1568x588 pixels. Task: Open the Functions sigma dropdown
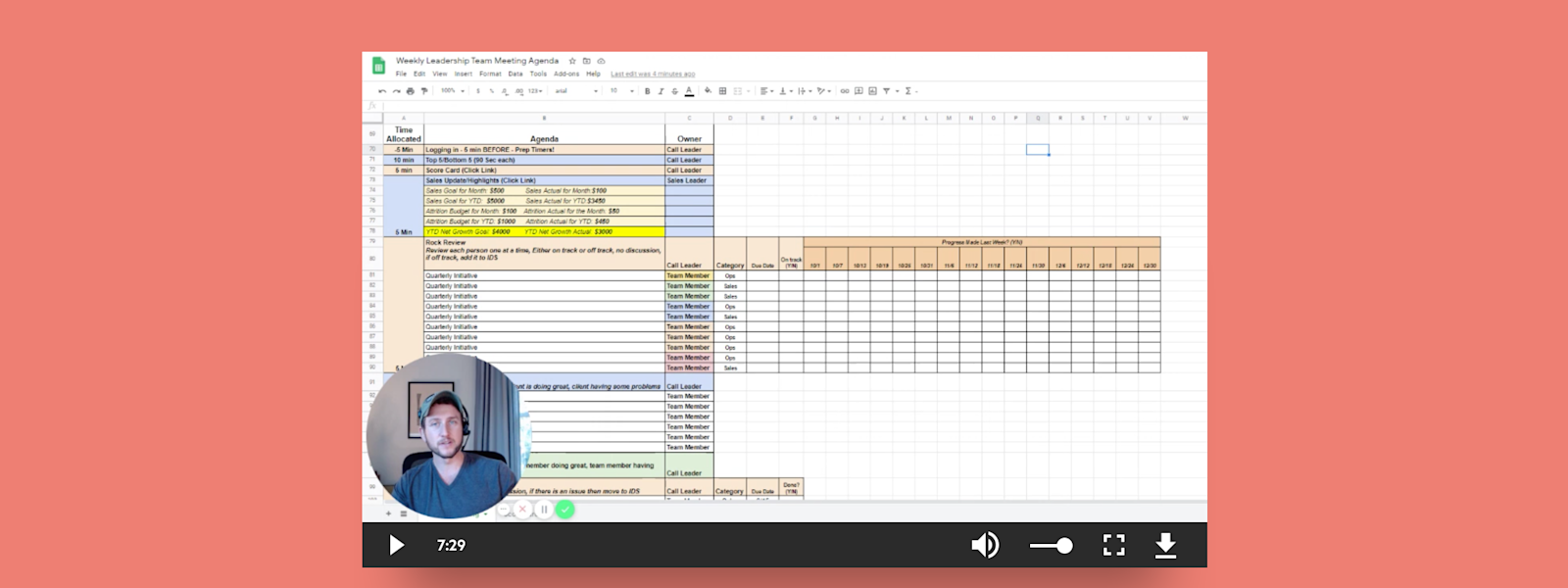pyautogui.click(x=910, y=91)
